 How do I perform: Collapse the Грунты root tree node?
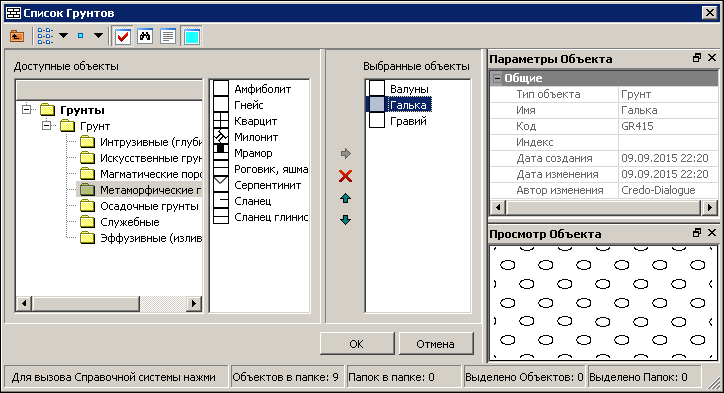pyautogui.click(x=26, y=109)
